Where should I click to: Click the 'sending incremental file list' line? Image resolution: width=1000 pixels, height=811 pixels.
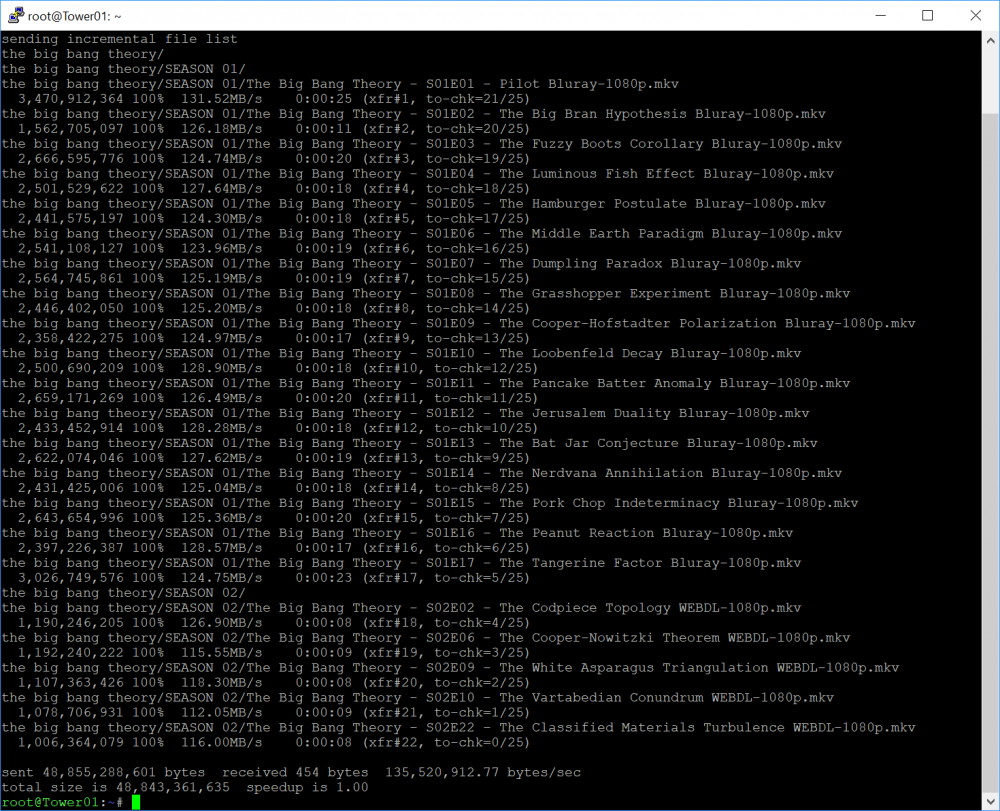pyautogui.click(x=119, y=39)
